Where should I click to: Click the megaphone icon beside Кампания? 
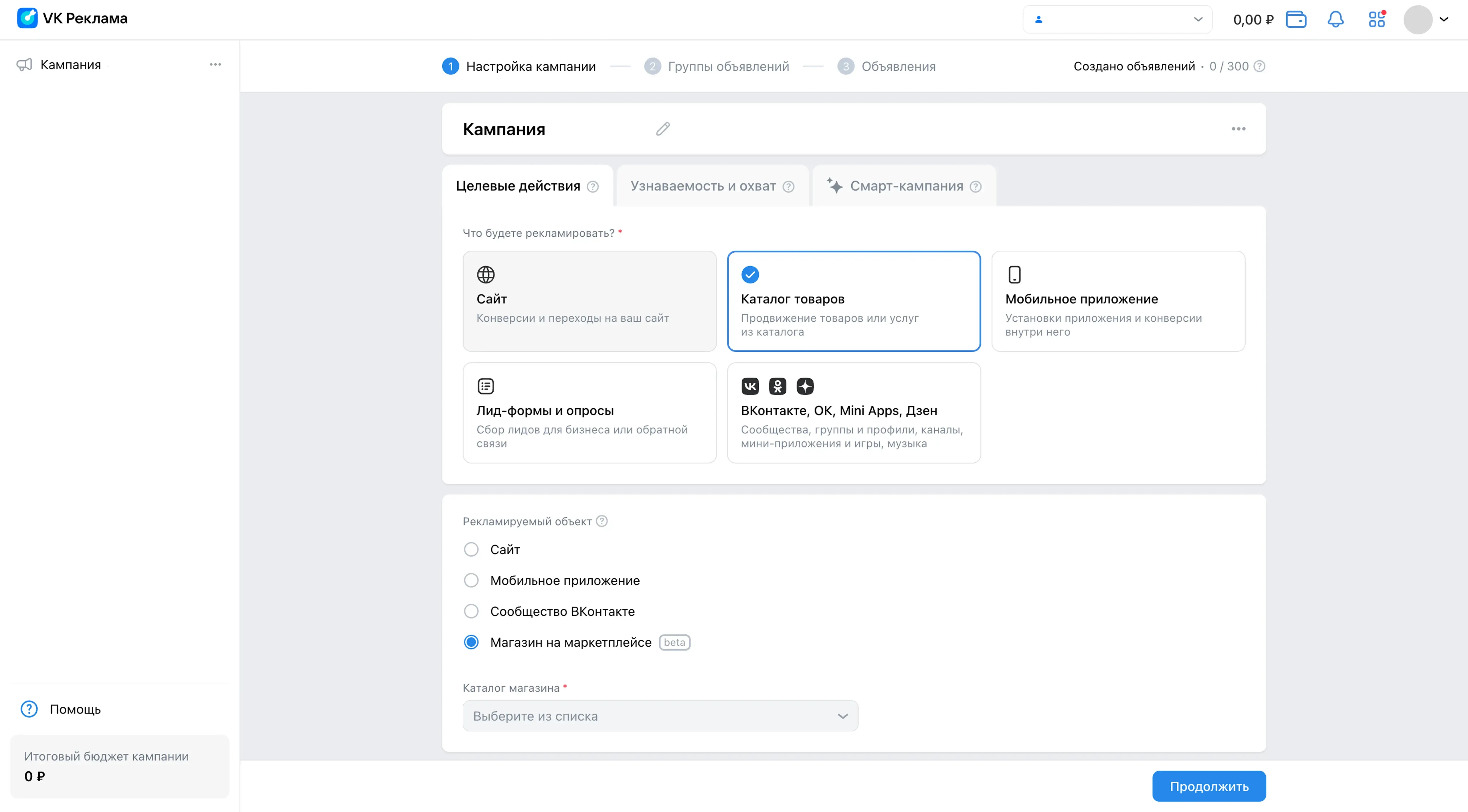click(24, 64)
